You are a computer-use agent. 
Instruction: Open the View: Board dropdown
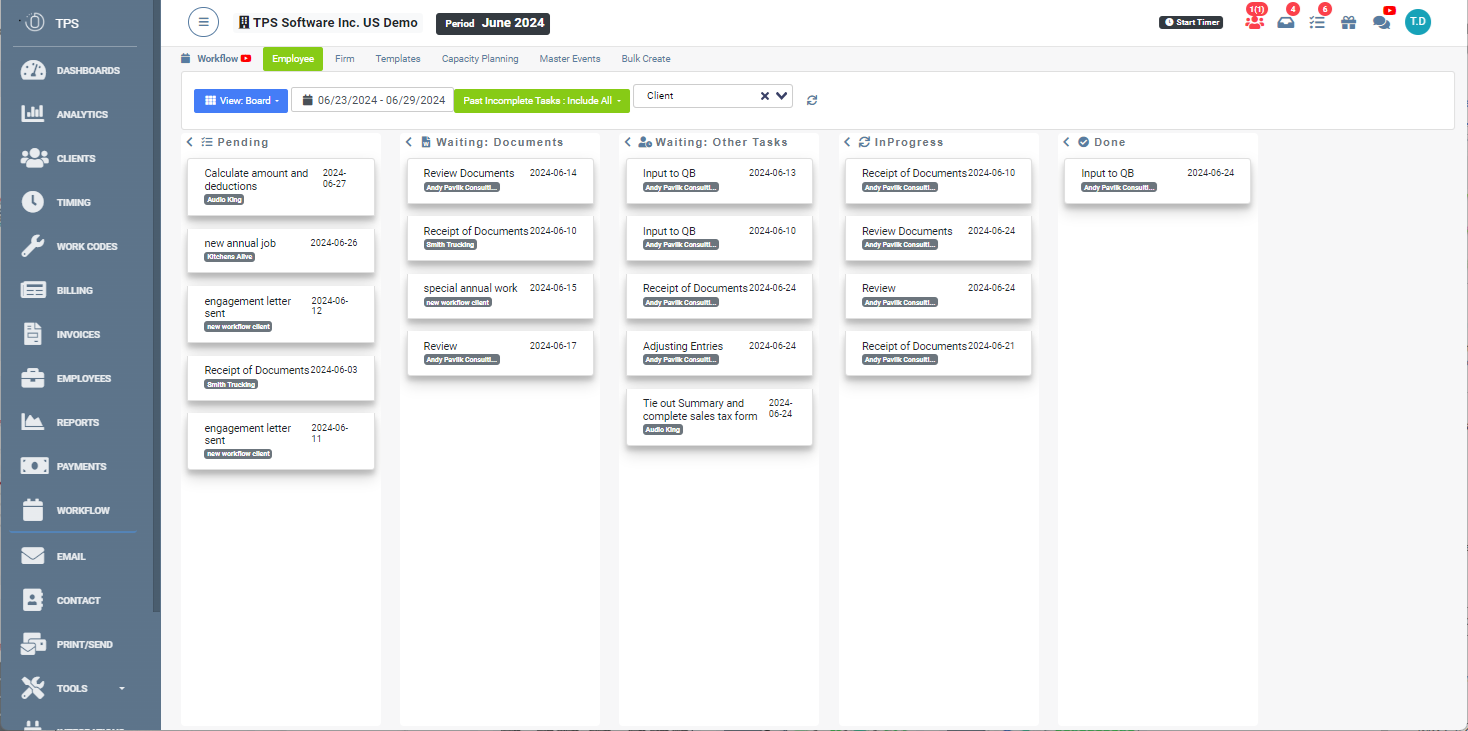click(241, 101)
